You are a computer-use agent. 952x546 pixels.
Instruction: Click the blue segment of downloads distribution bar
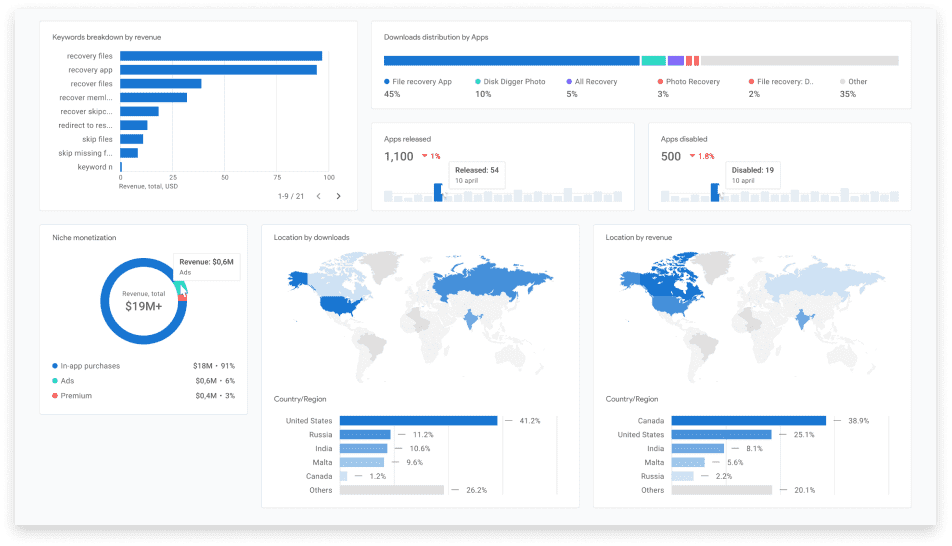click(511, 61)
